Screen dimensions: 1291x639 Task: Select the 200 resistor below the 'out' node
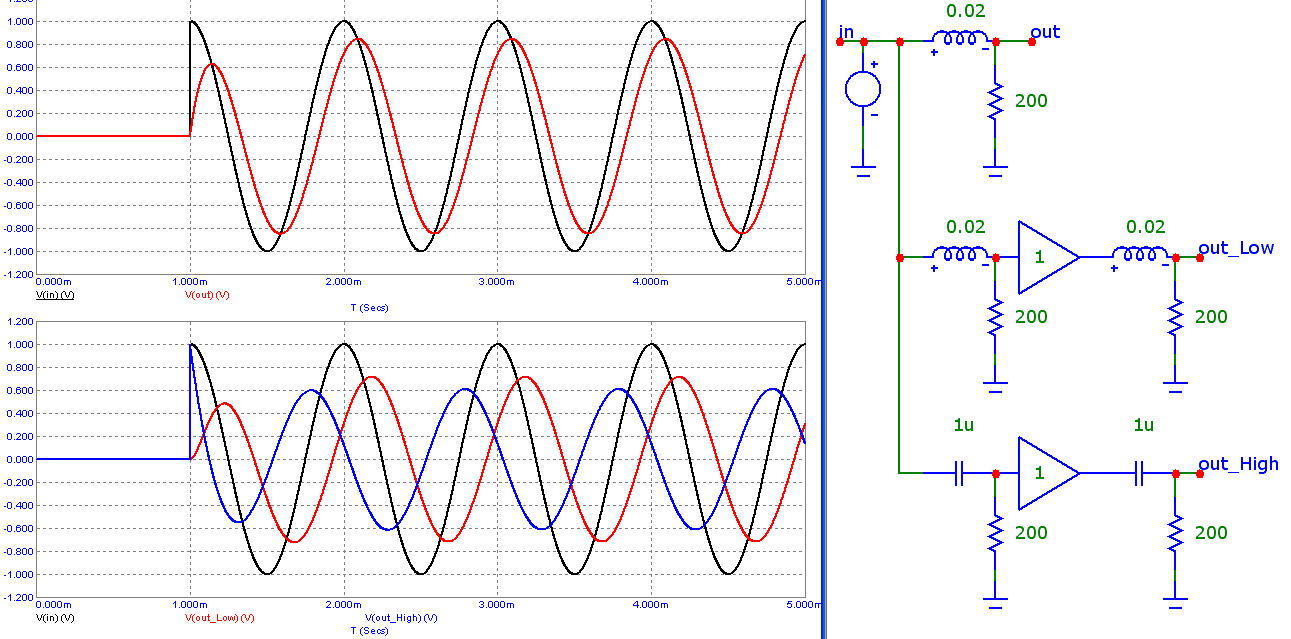click(x=995, y=103)
